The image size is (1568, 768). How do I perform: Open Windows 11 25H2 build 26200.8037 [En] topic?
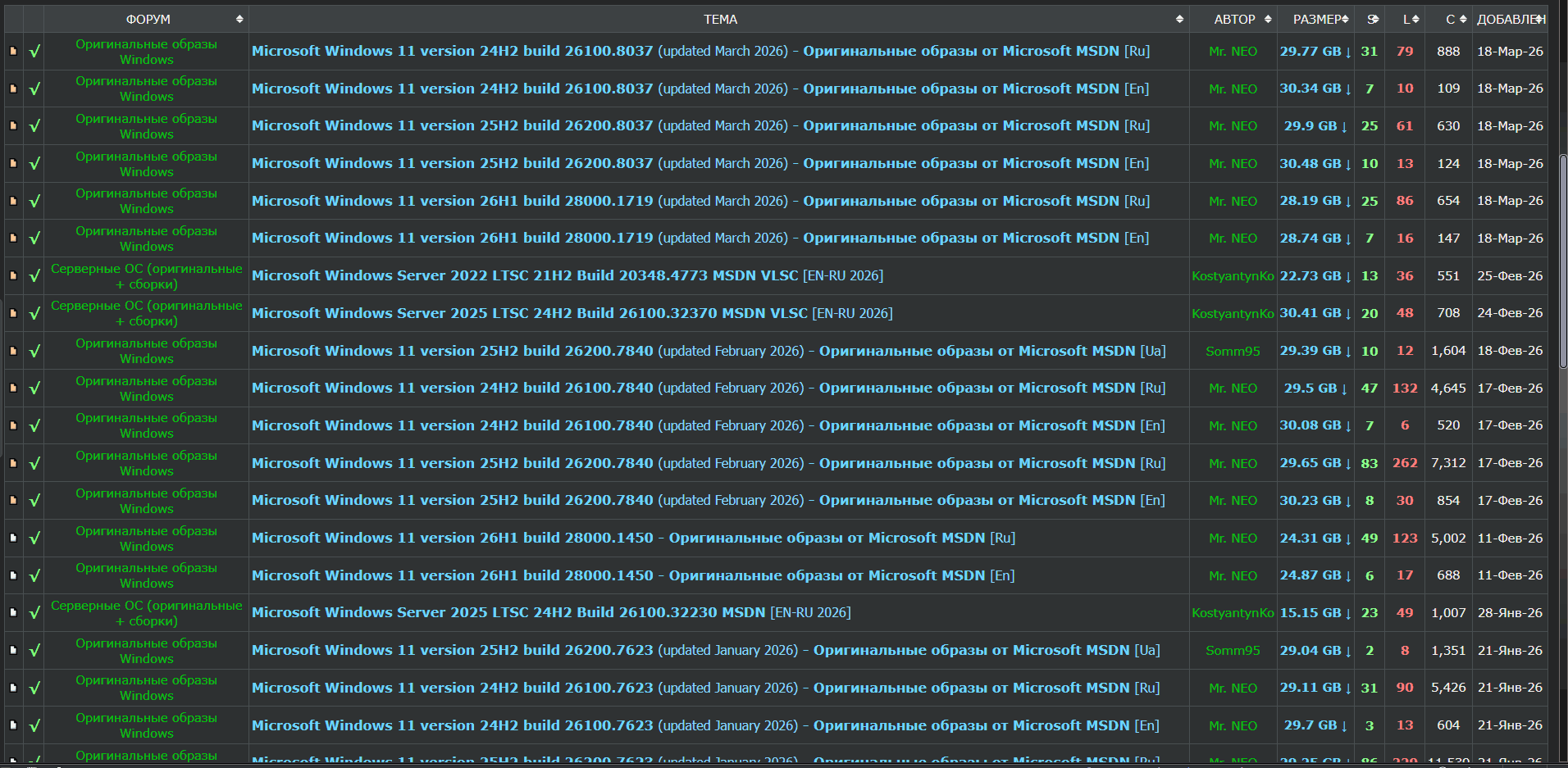tap(700, 163)
